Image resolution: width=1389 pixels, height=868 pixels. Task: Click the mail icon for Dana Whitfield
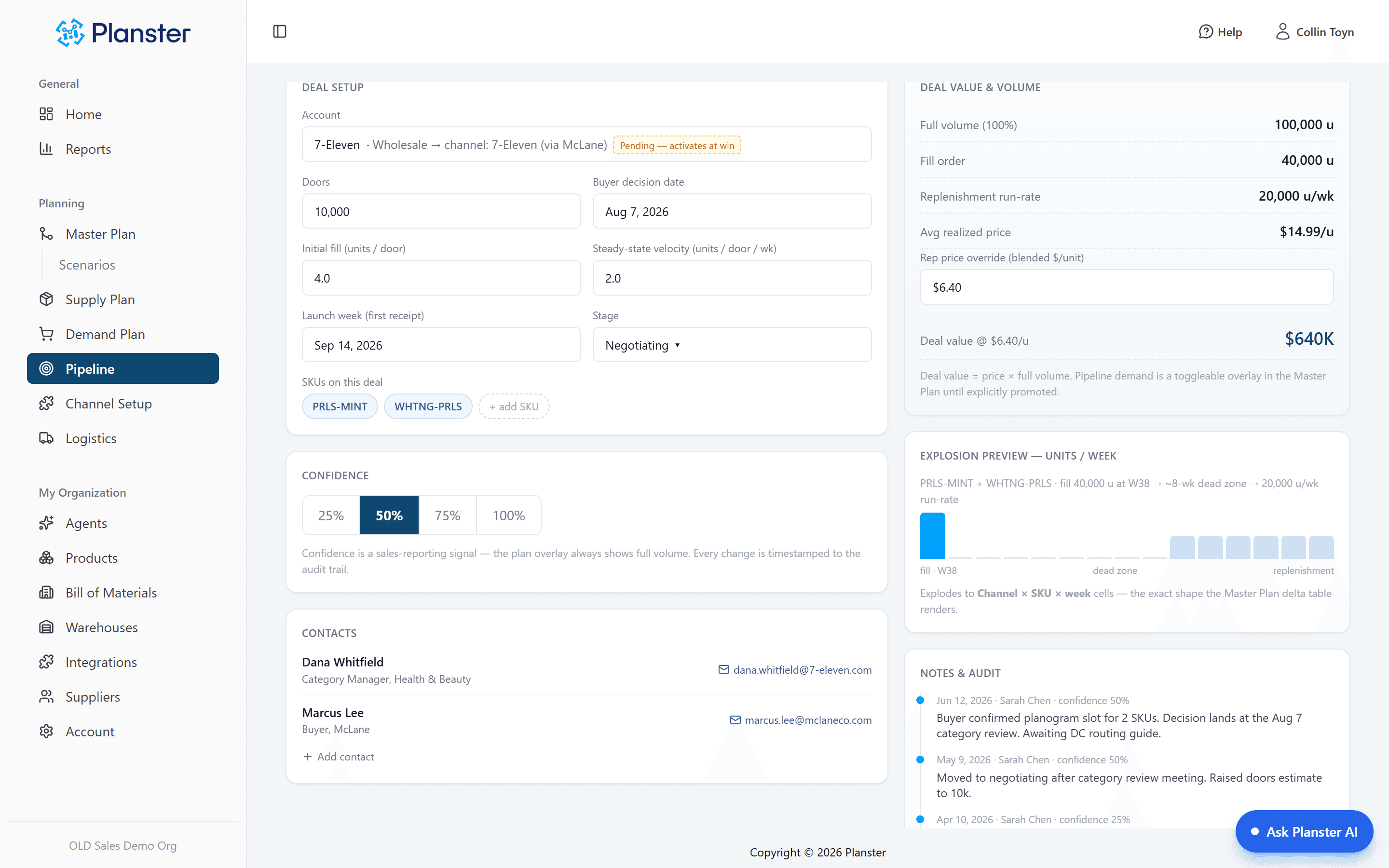click(x=724, y=670)
